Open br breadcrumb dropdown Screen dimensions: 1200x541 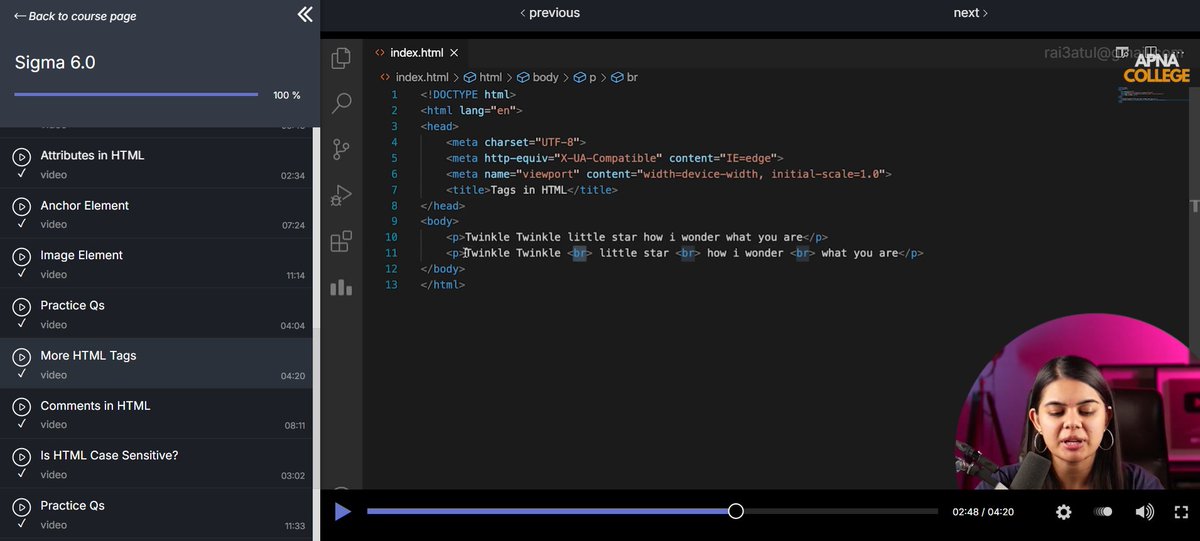coord(625,77)
